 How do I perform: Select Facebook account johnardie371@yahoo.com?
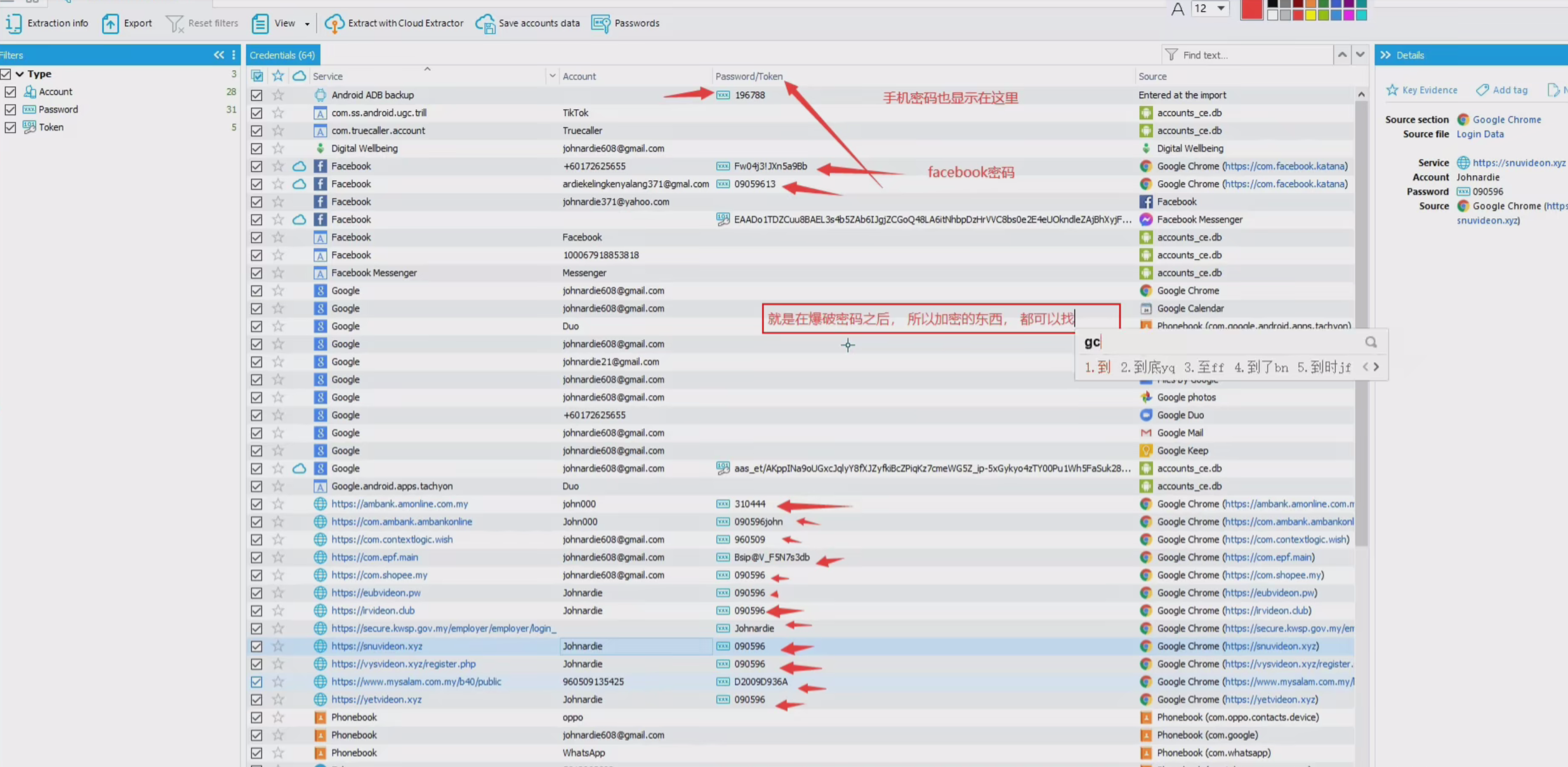[x=616, y=202]
